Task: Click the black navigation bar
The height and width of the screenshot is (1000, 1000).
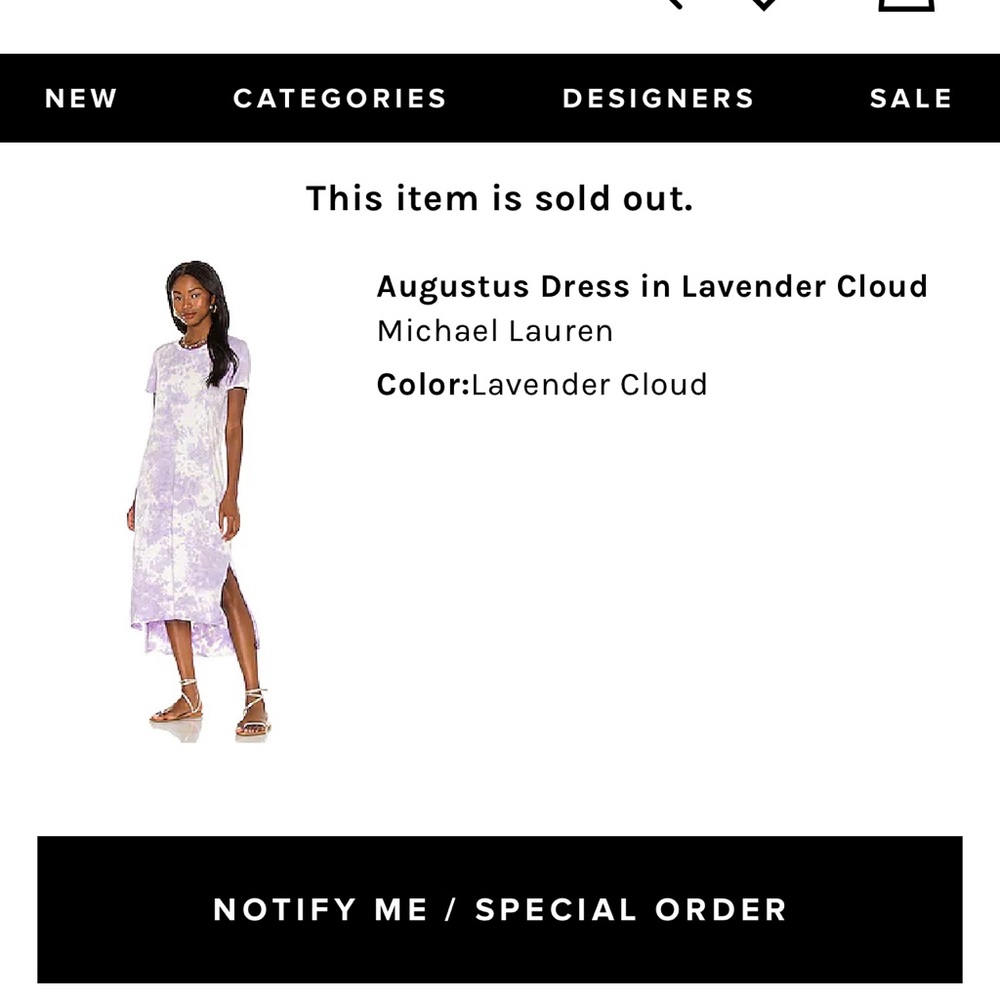Action: tap(500, 97)
